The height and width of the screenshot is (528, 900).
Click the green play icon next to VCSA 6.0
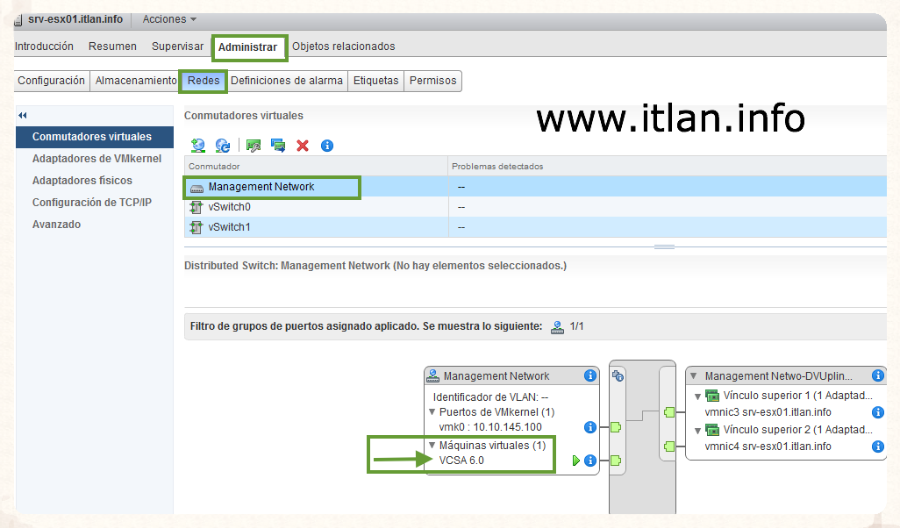(x=576, y=461)
